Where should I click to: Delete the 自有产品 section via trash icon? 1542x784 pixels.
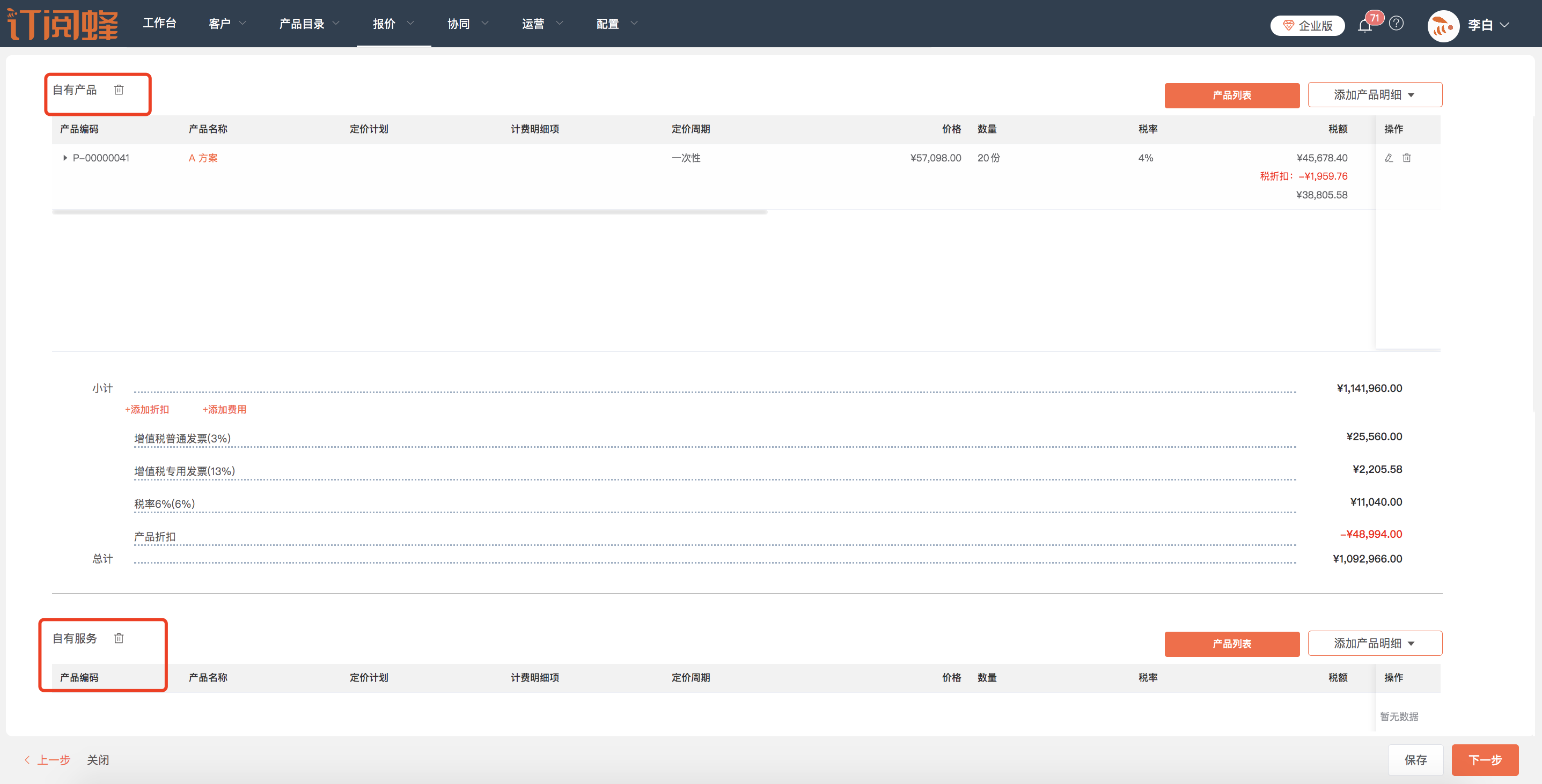[x=119, y=90]
